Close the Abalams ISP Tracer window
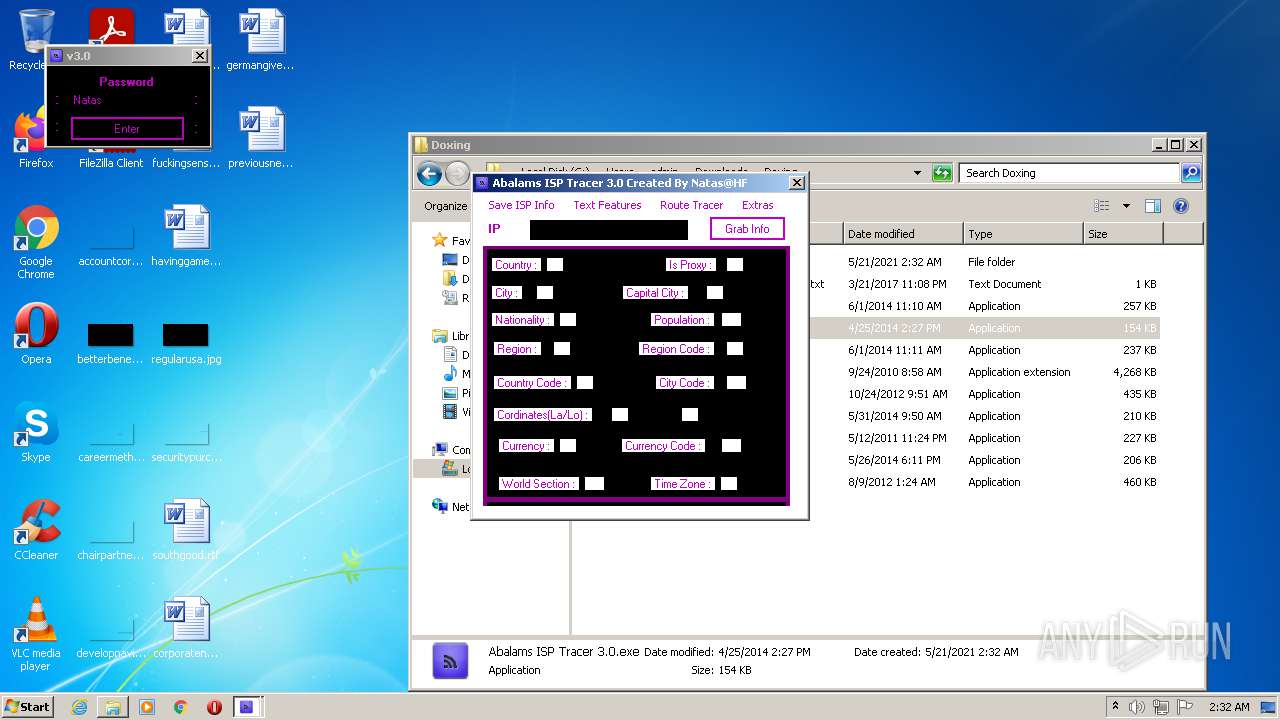The width and height of the screenshot is (1280, 720). coord(797,183)
